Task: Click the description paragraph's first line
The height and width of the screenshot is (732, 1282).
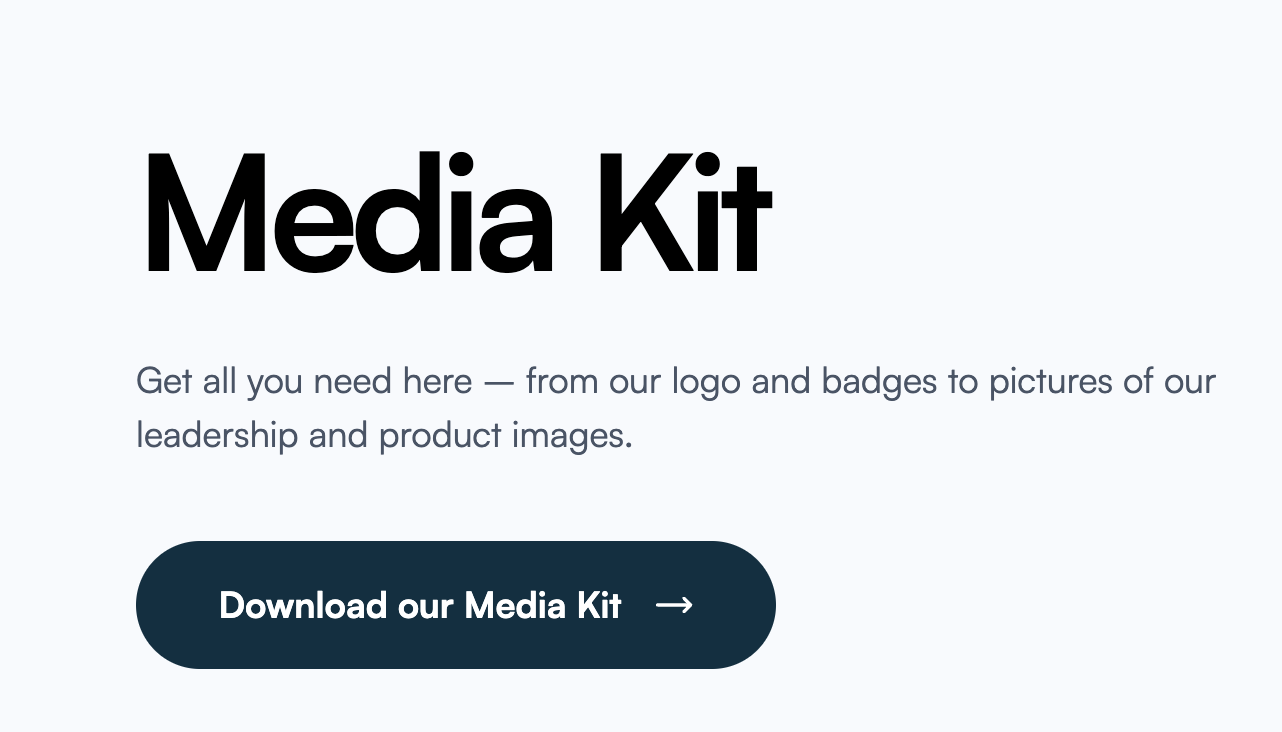Action: (676, 382)
